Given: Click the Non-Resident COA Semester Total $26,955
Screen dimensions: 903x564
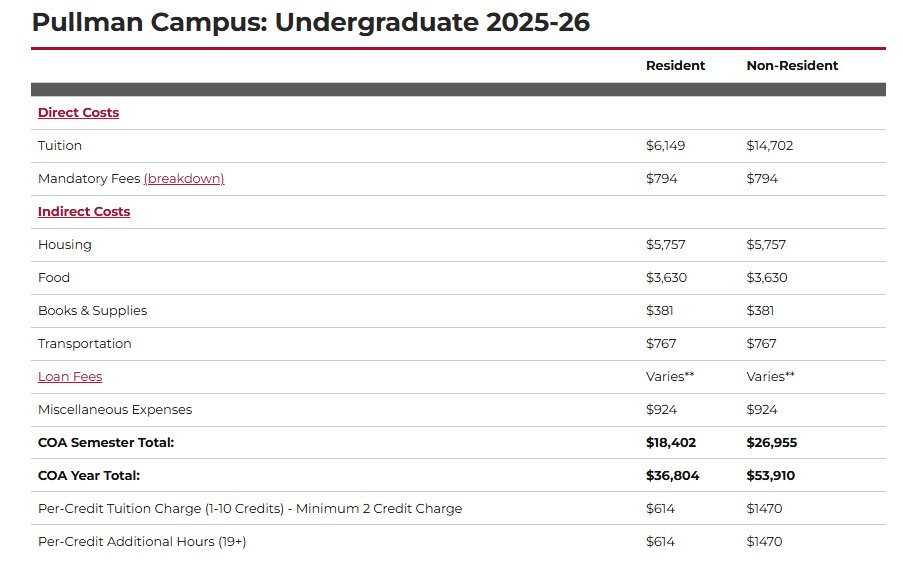Looking at the screenshot, I should coord(771,443).
